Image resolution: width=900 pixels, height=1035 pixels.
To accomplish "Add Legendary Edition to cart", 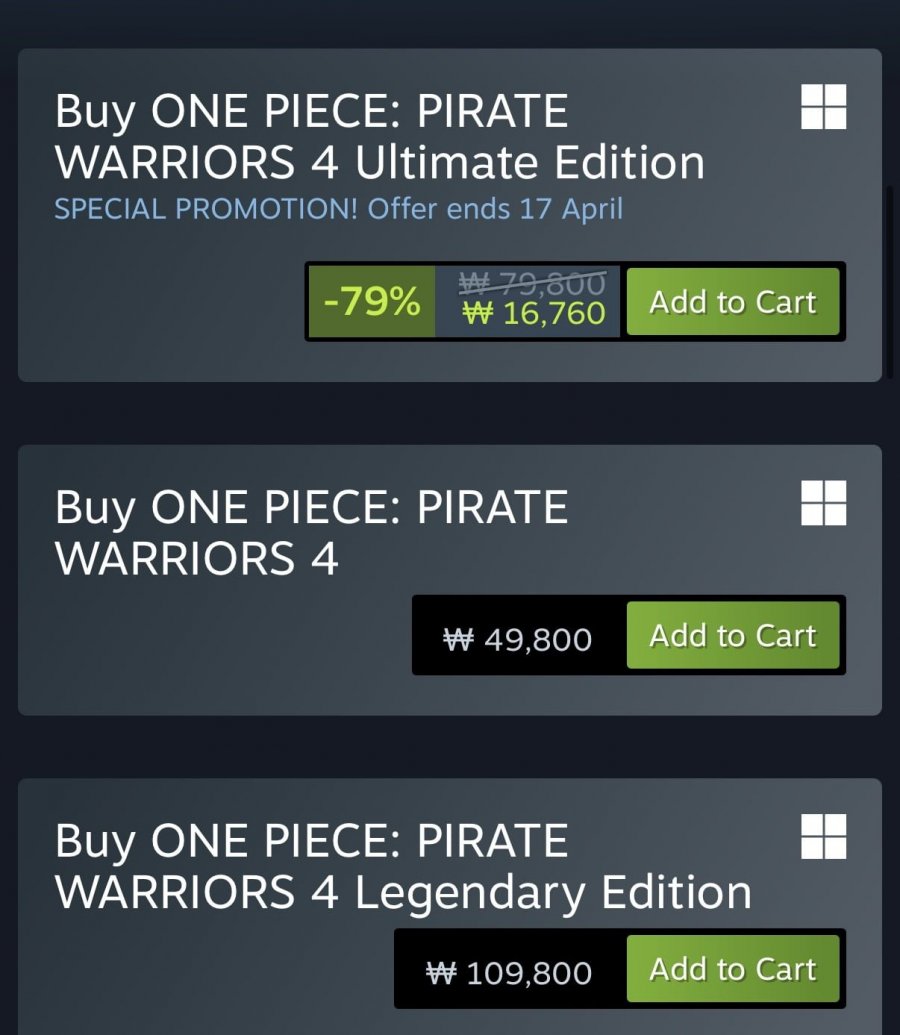I will [733, 969].
